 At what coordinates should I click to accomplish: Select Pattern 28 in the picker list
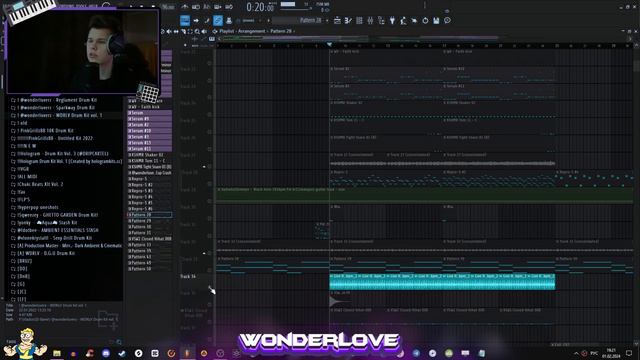(x=150, y=215)
